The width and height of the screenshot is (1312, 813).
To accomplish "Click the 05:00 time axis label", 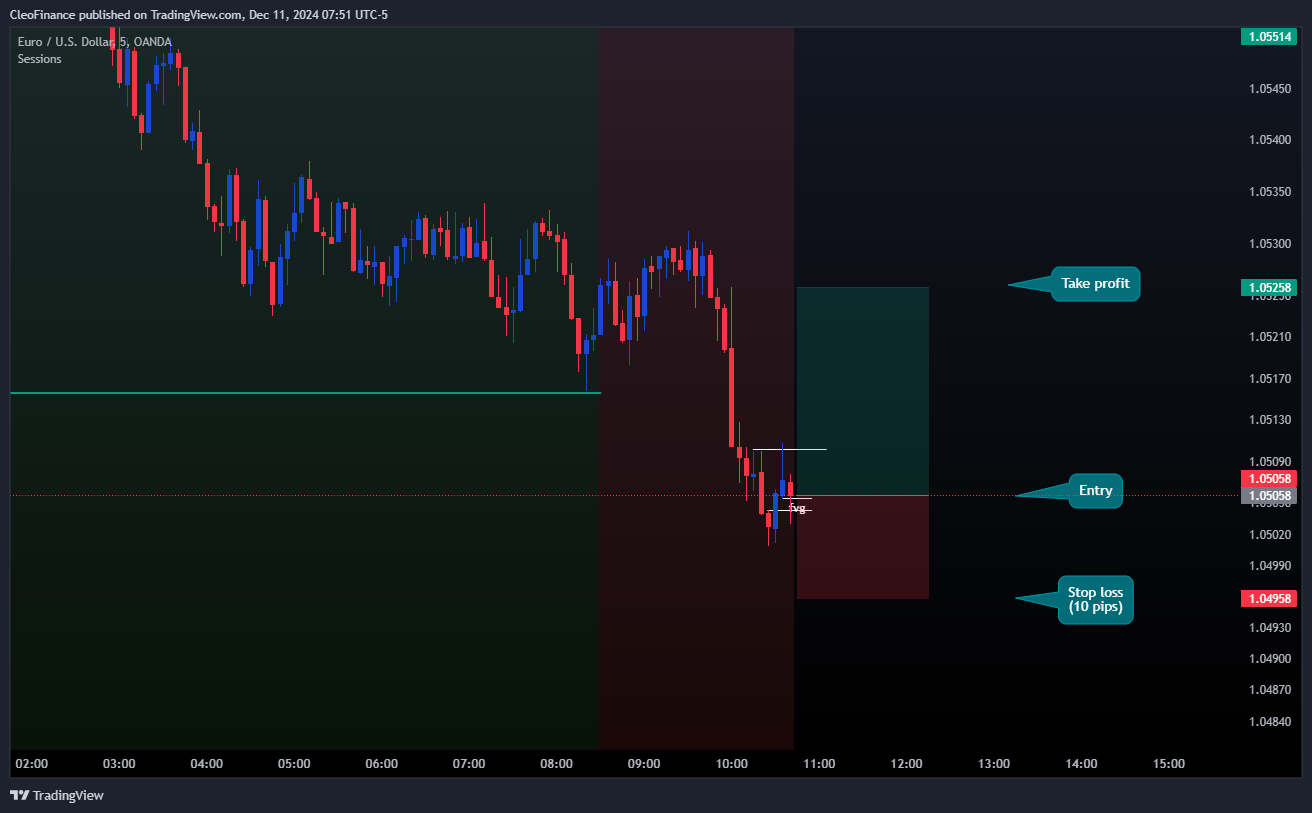I will [x=294, y=764].
